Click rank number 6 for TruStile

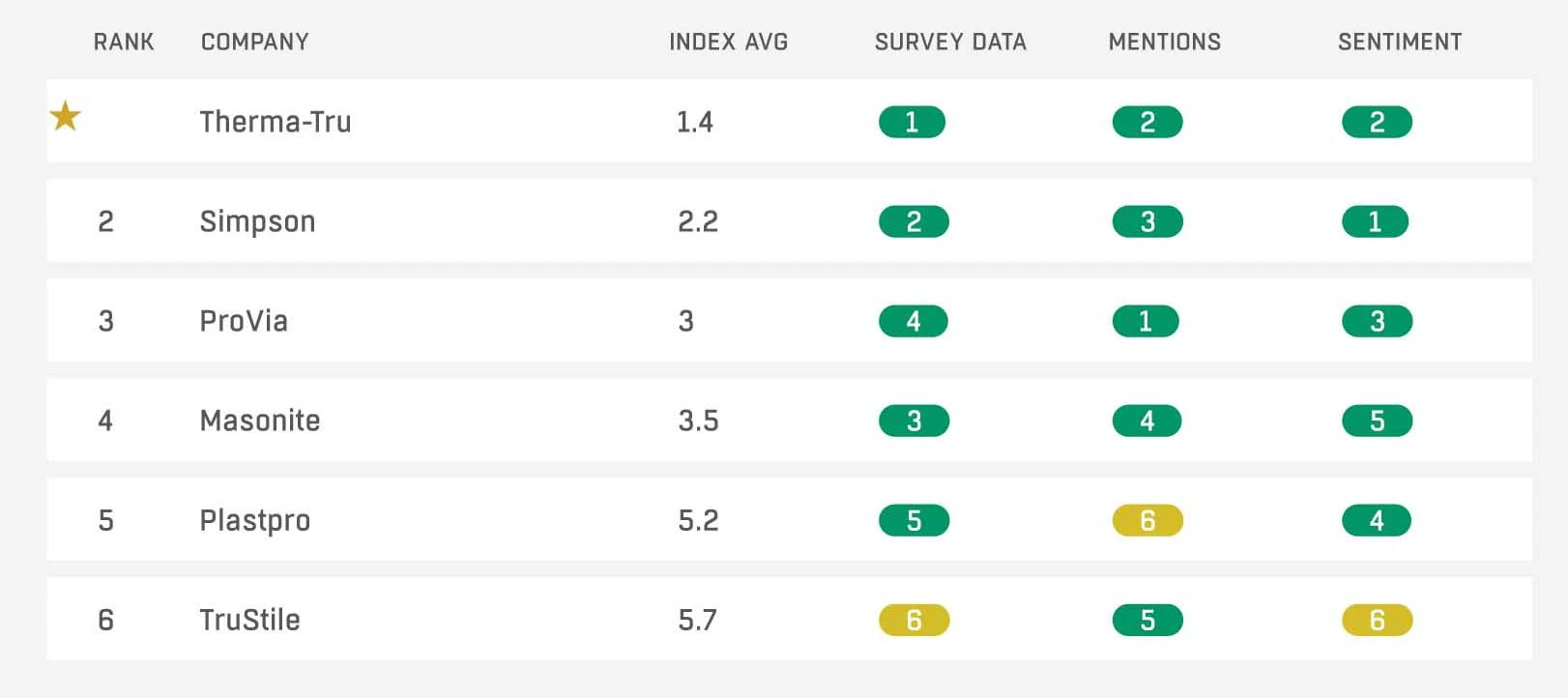106,620
